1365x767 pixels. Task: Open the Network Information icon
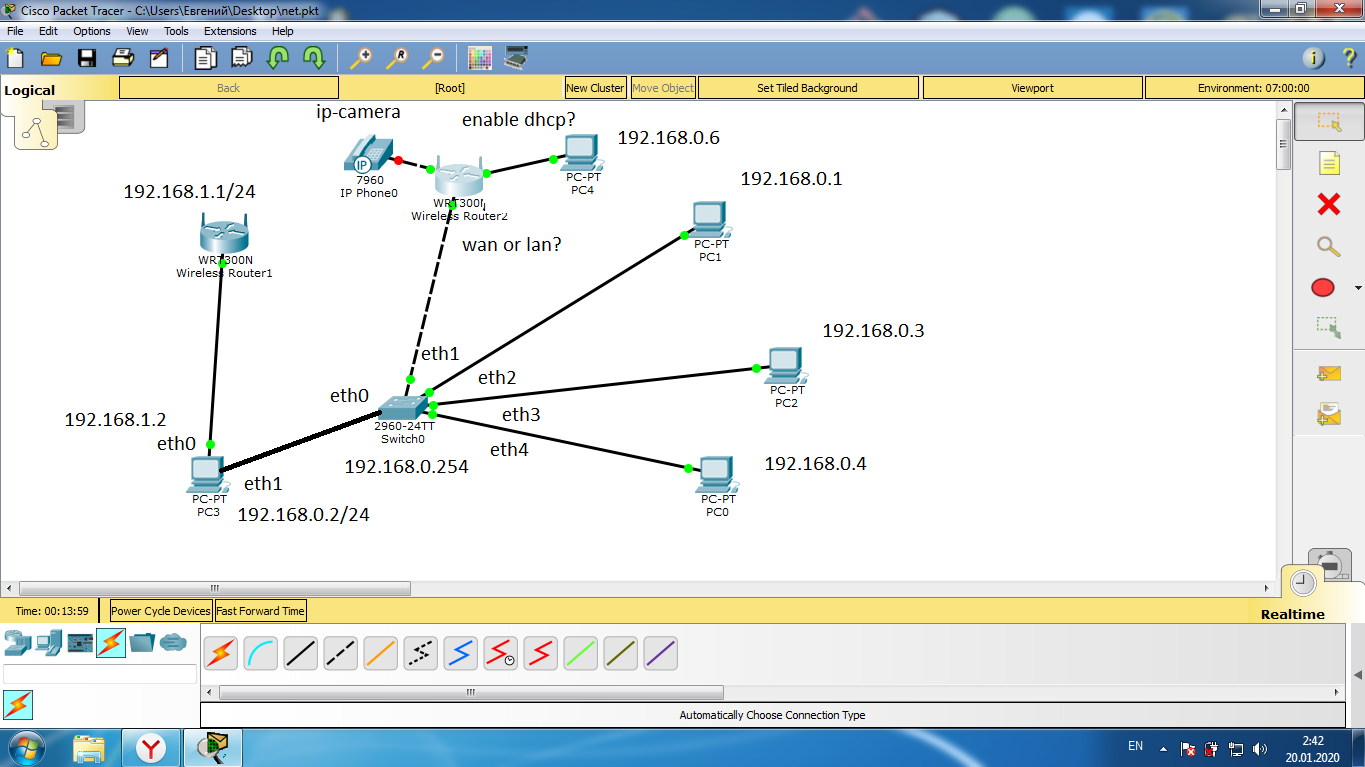(1313, 58)
